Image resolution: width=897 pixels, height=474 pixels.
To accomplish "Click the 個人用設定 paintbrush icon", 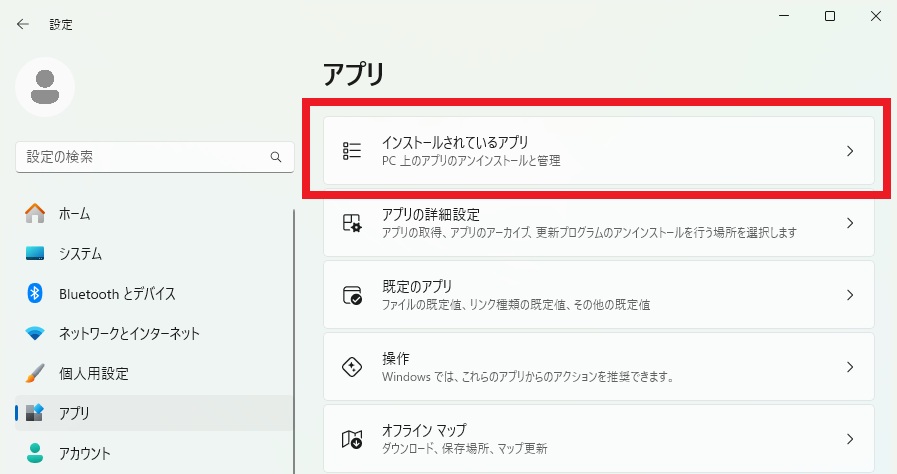I will coord(35,373).
